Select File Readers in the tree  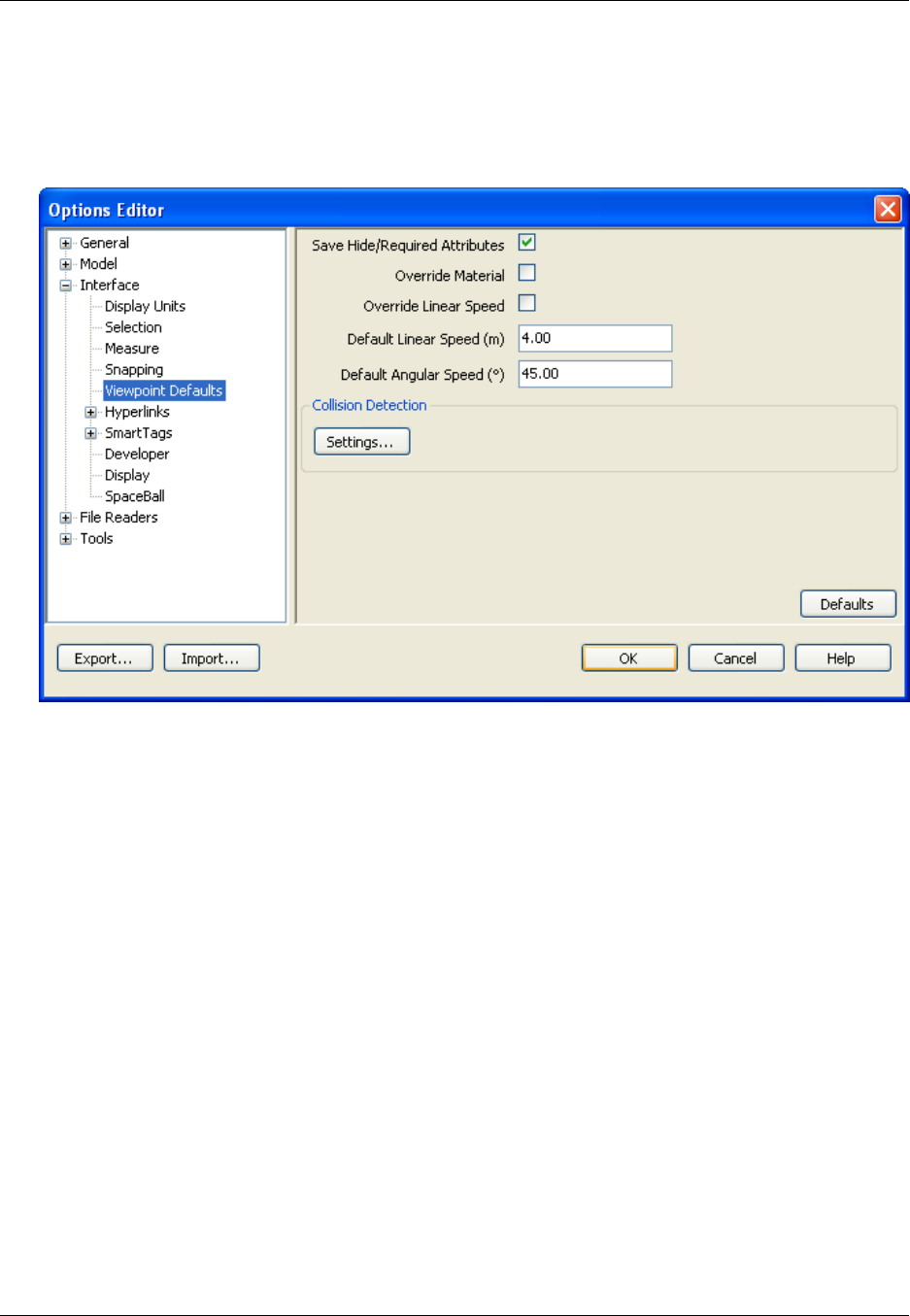click(x=118, y=518)
